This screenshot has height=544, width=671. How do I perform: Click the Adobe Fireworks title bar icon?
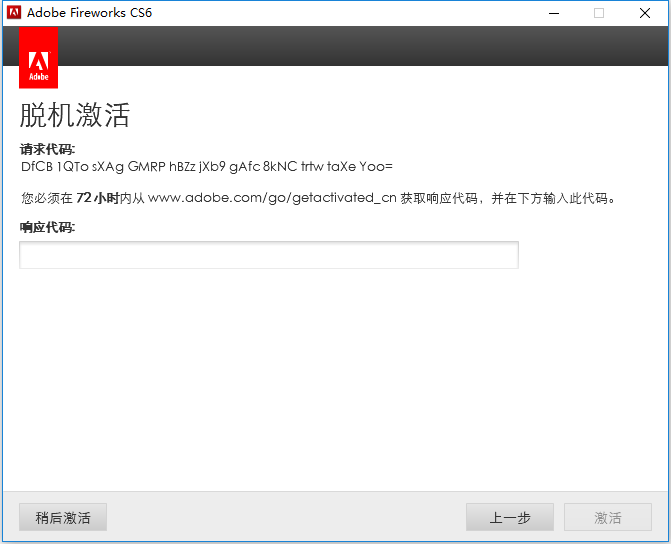click(x=14, y=13)
